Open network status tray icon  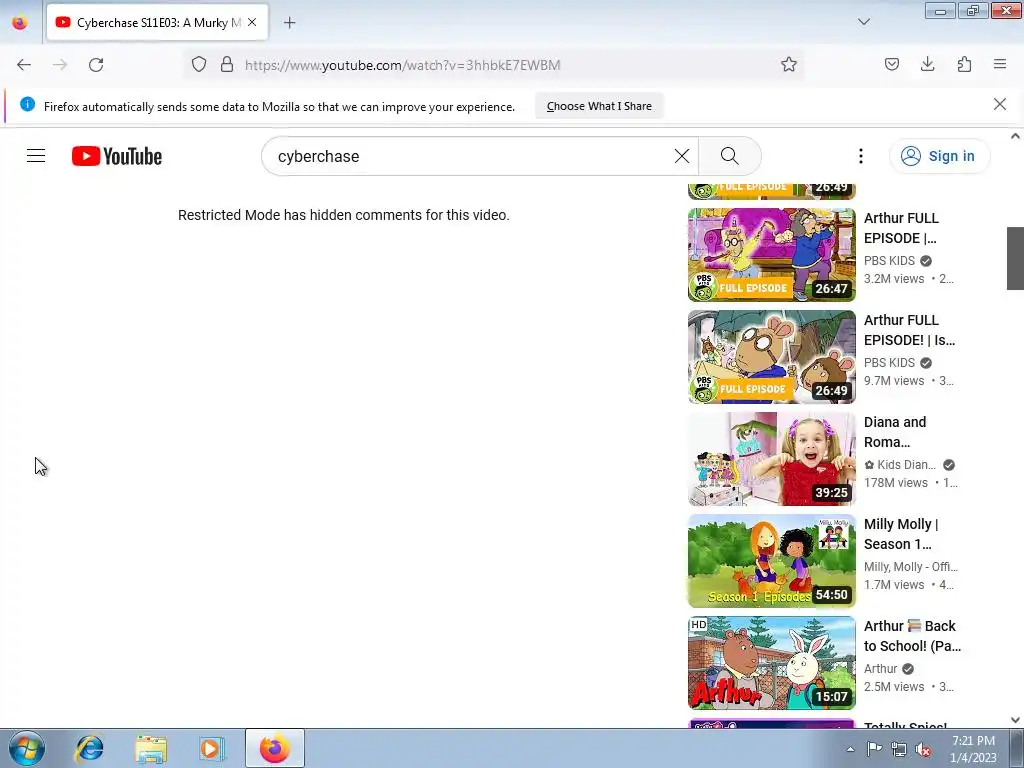click(899, 749)
